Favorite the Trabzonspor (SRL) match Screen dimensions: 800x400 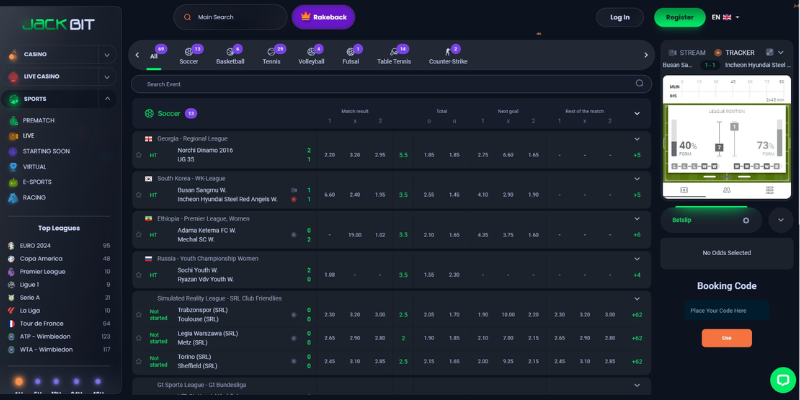coord(138,315)
